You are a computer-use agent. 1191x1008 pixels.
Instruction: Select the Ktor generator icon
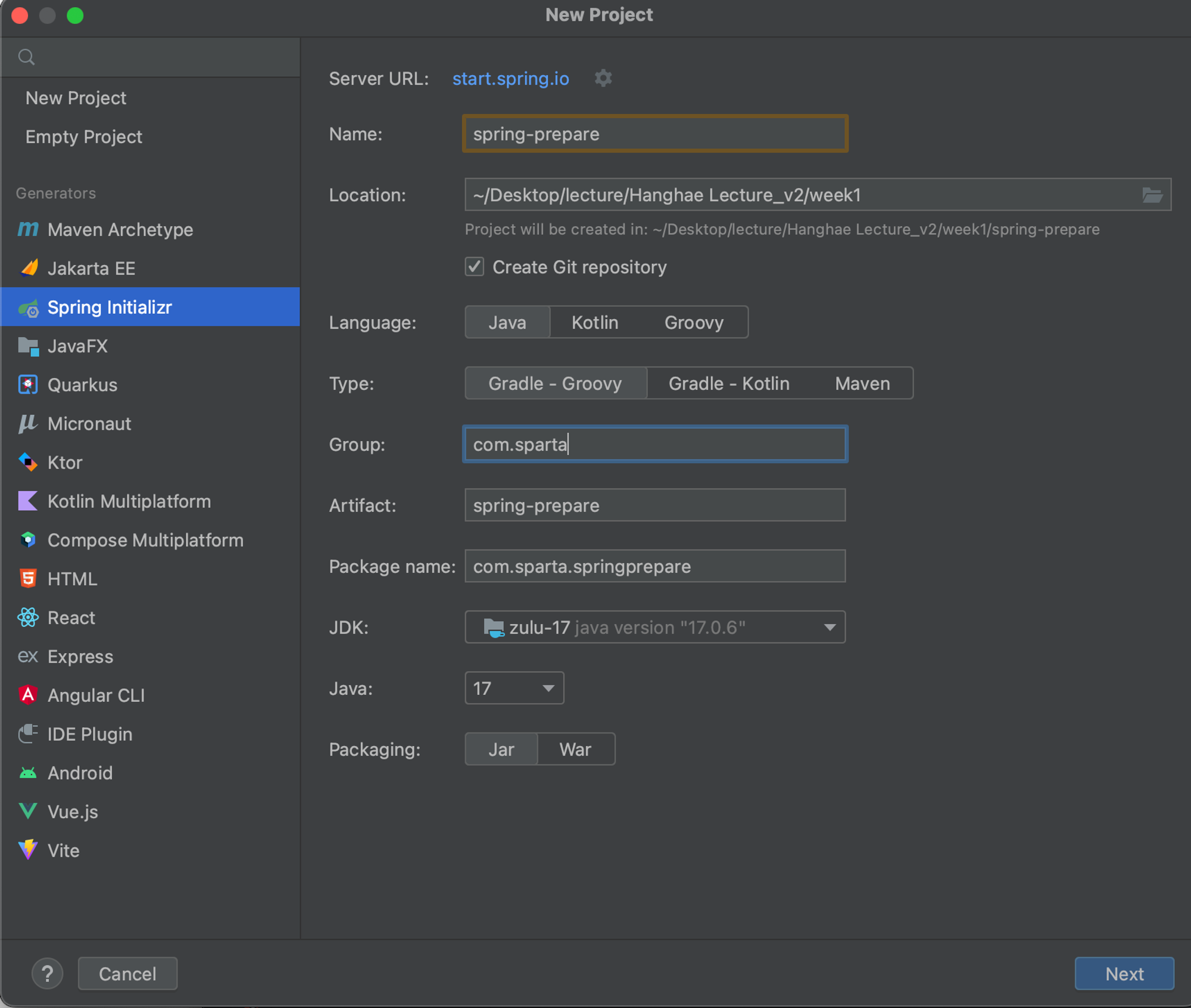pyautogui.click(x=28, y=462)
